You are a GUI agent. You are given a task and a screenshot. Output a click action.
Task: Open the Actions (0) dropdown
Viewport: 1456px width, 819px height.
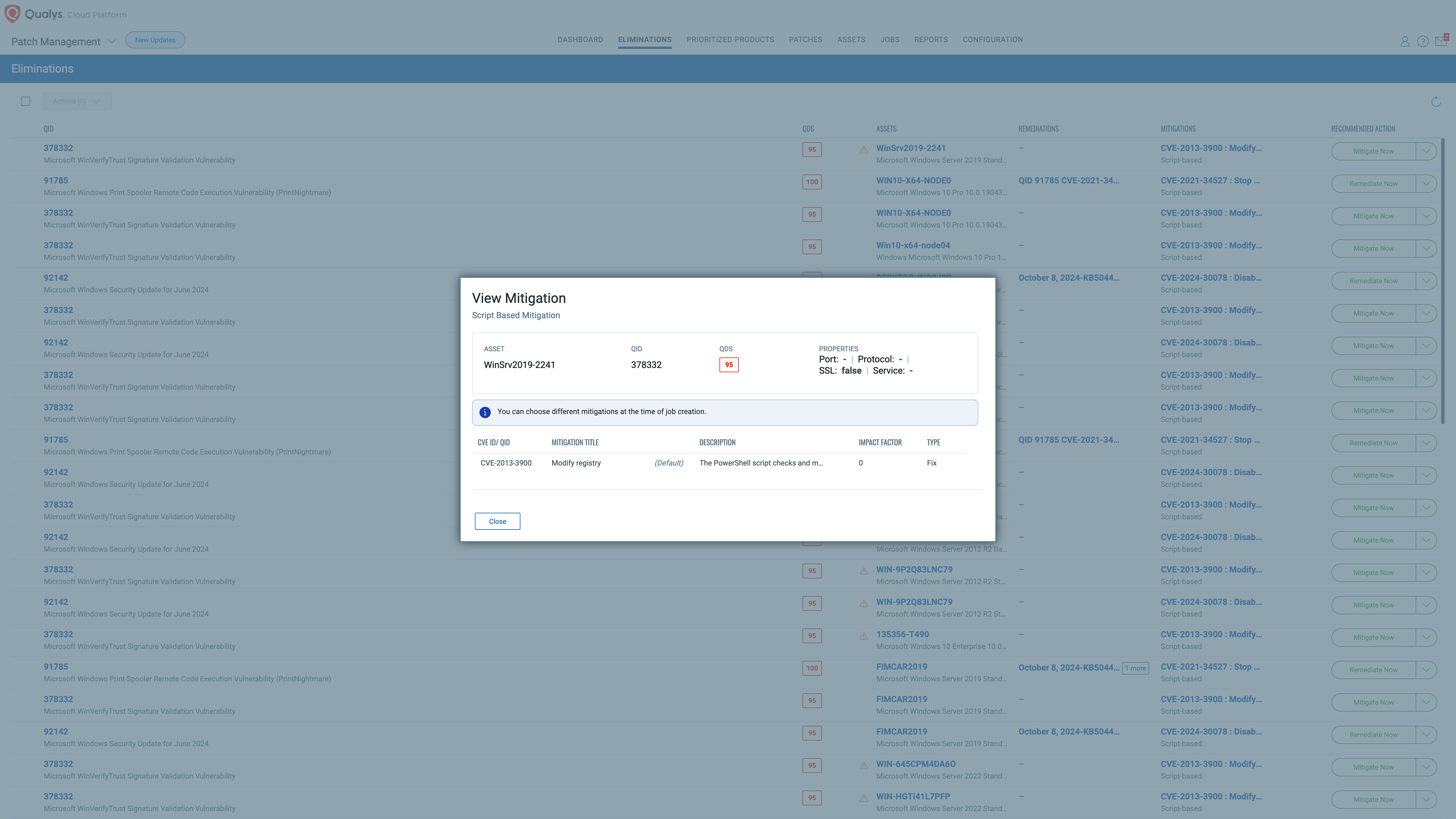[x=77, y=101]
